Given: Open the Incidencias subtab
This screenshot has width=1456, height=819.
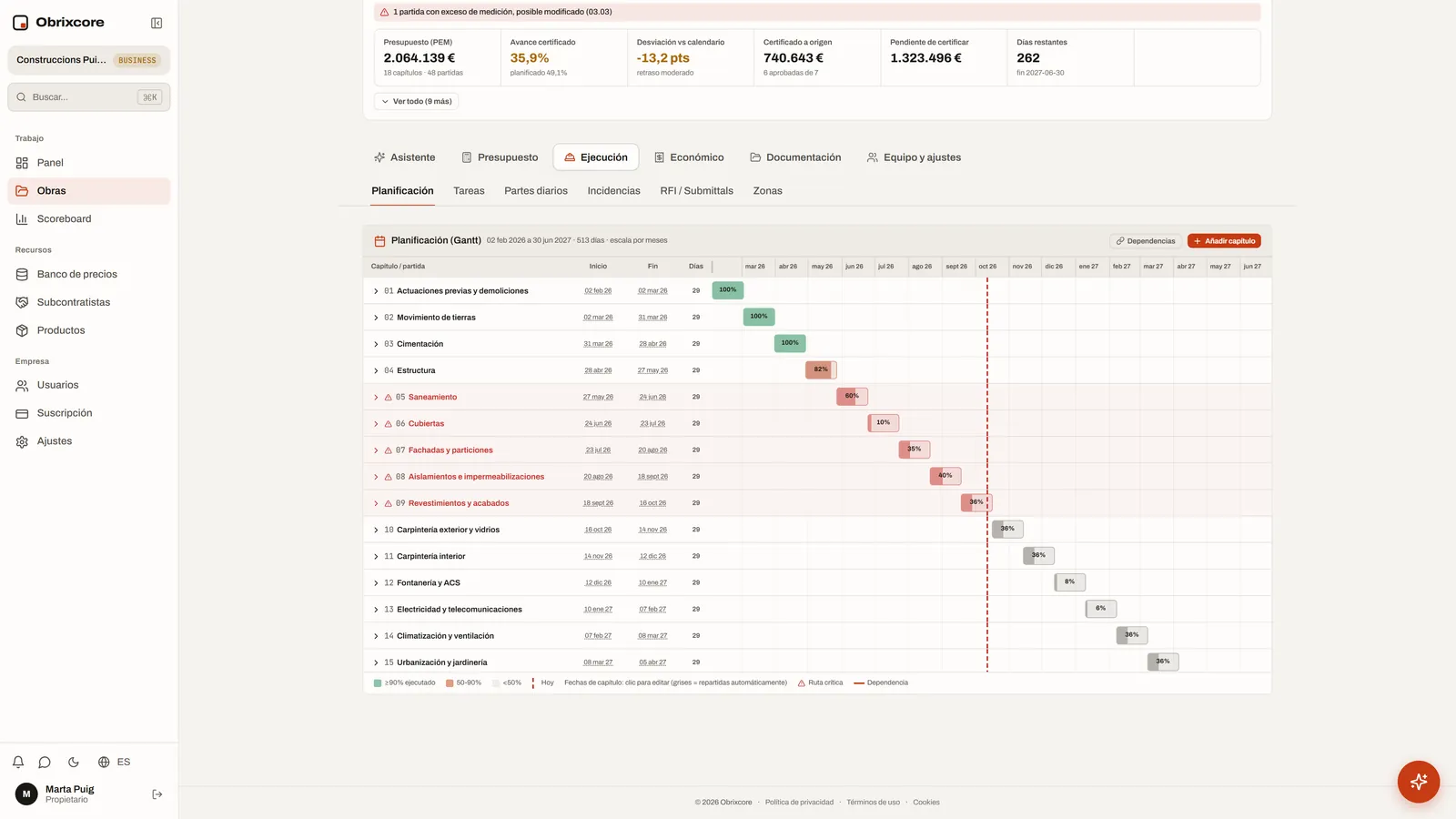Looking at the screenshot, I should (x=613, y=191).
